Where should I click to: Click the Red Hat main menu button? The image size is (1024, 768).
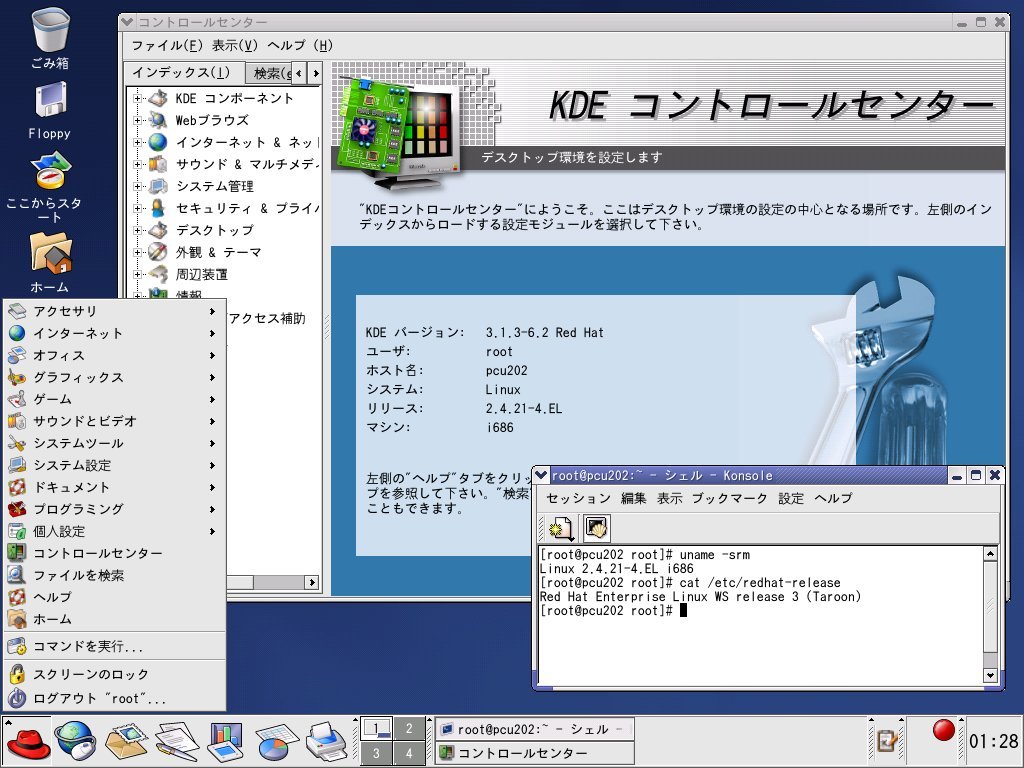tap(27, 741)
